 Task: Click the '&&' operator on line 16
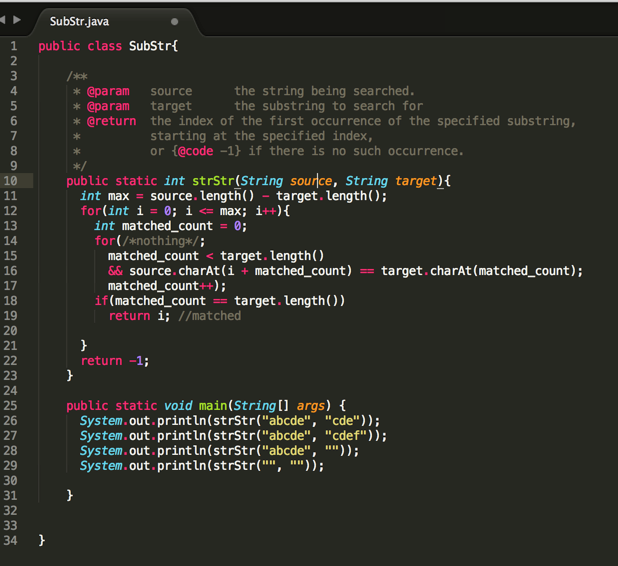tap(115, 271)
